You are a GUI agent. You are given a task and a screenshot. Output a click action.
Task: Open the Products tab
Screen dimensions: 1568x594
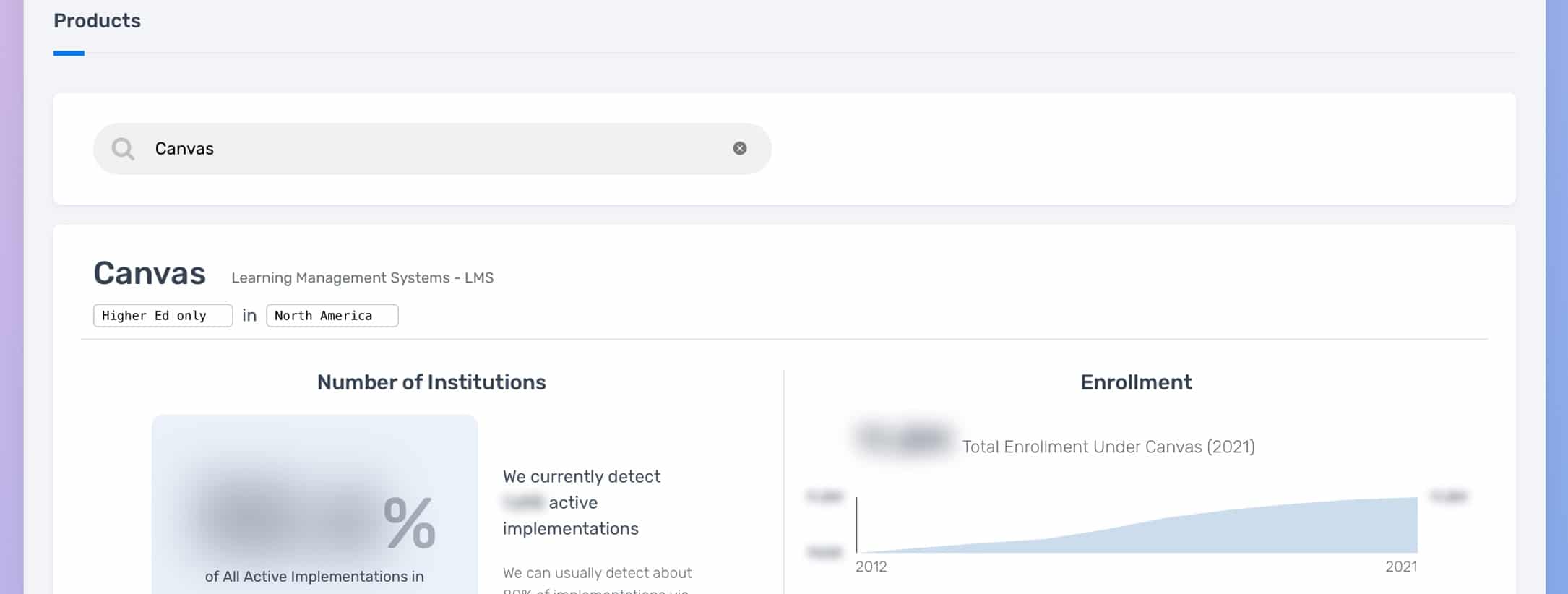pyautogui.click(x=97, y=21)
